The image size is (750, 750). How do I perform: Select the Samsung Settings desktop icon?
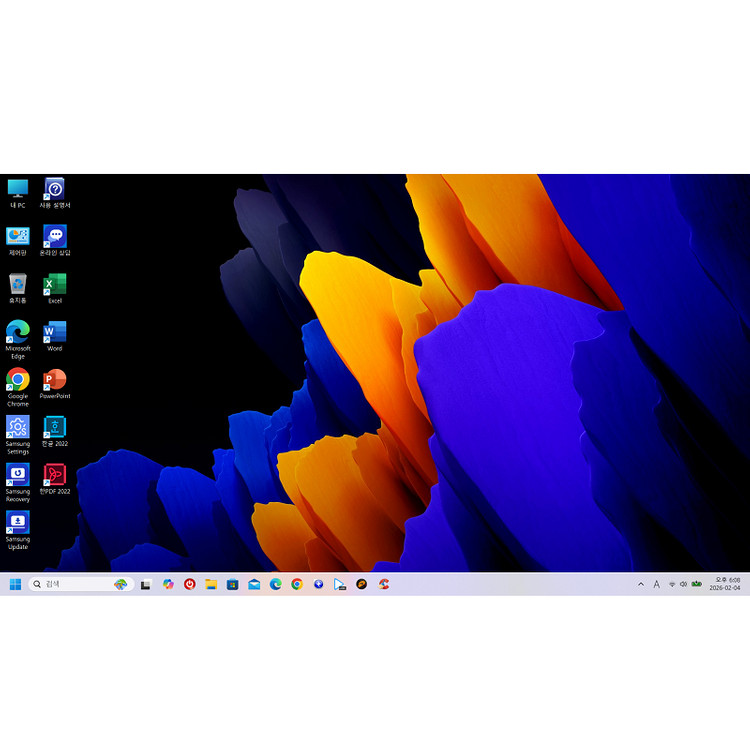18,428
